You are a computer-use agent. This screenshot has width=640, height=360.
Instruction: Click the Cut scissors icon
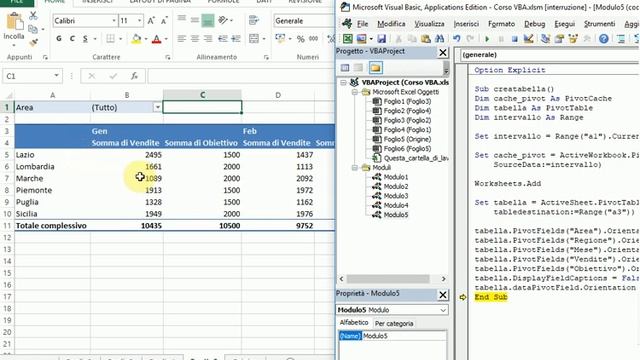(x=33, y=16)
